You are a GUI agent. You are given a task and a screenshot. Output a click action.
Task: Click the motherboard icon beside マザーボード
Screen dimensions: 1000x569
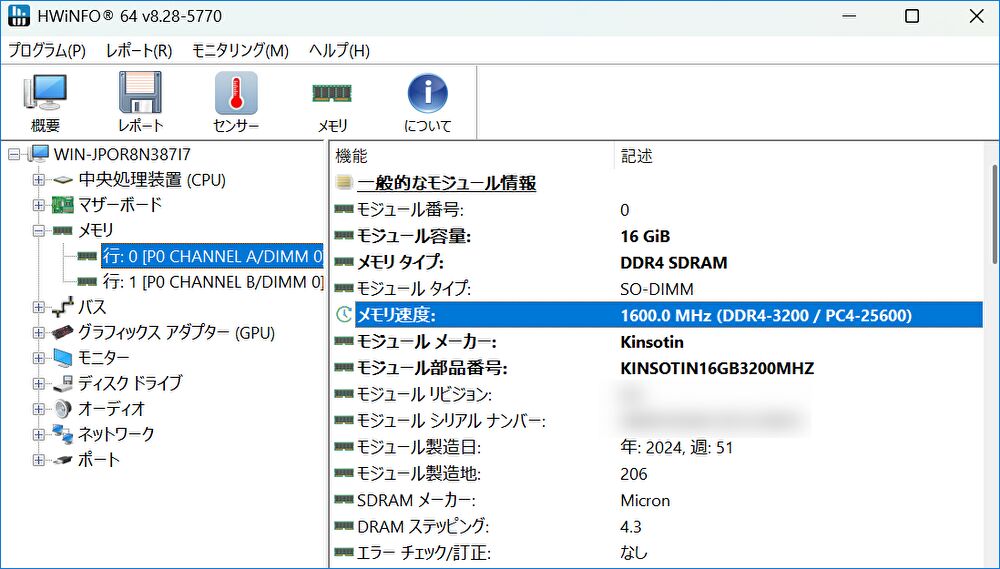point(62,205)
